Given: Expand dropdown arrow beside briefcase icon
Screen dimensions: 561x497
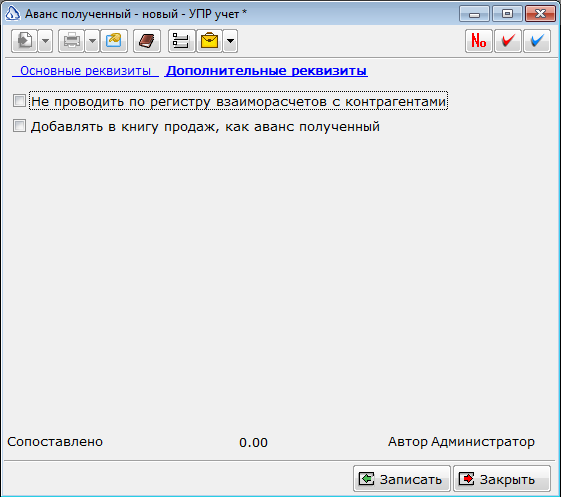Looking at the screenshot, I should tap(230, 41).
